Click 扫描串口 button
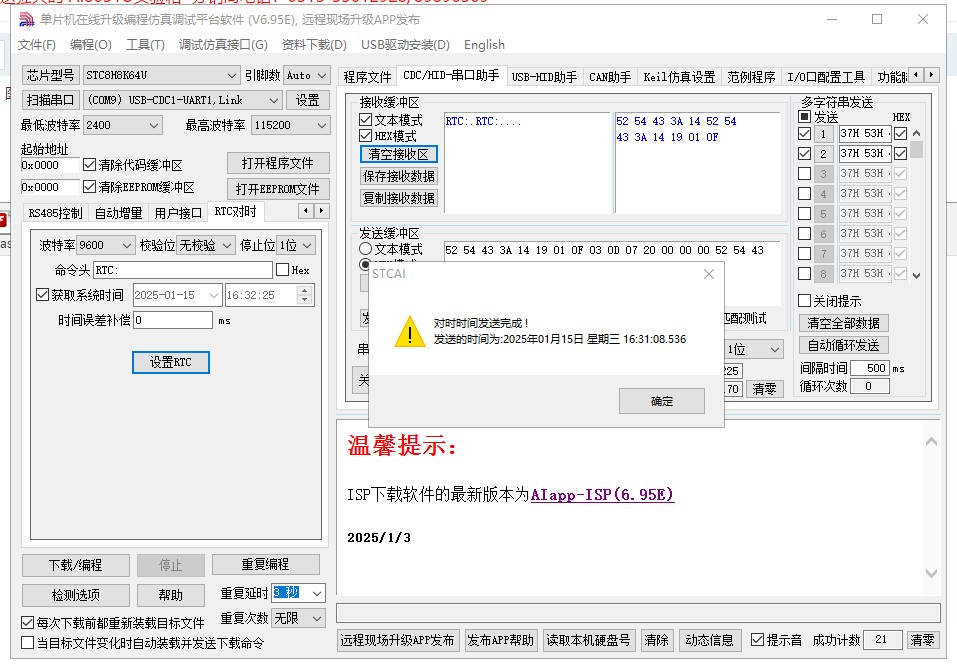The width and height of the screenshot is (957, 665). pos(51,100)
